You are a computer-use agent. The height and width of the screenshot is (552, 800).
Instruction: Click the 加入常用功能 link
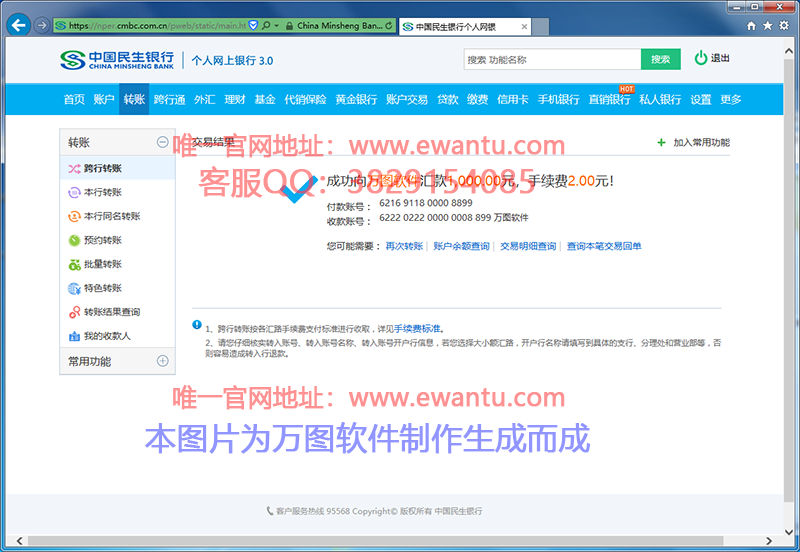pyautogui.click(x=702, y=143)
